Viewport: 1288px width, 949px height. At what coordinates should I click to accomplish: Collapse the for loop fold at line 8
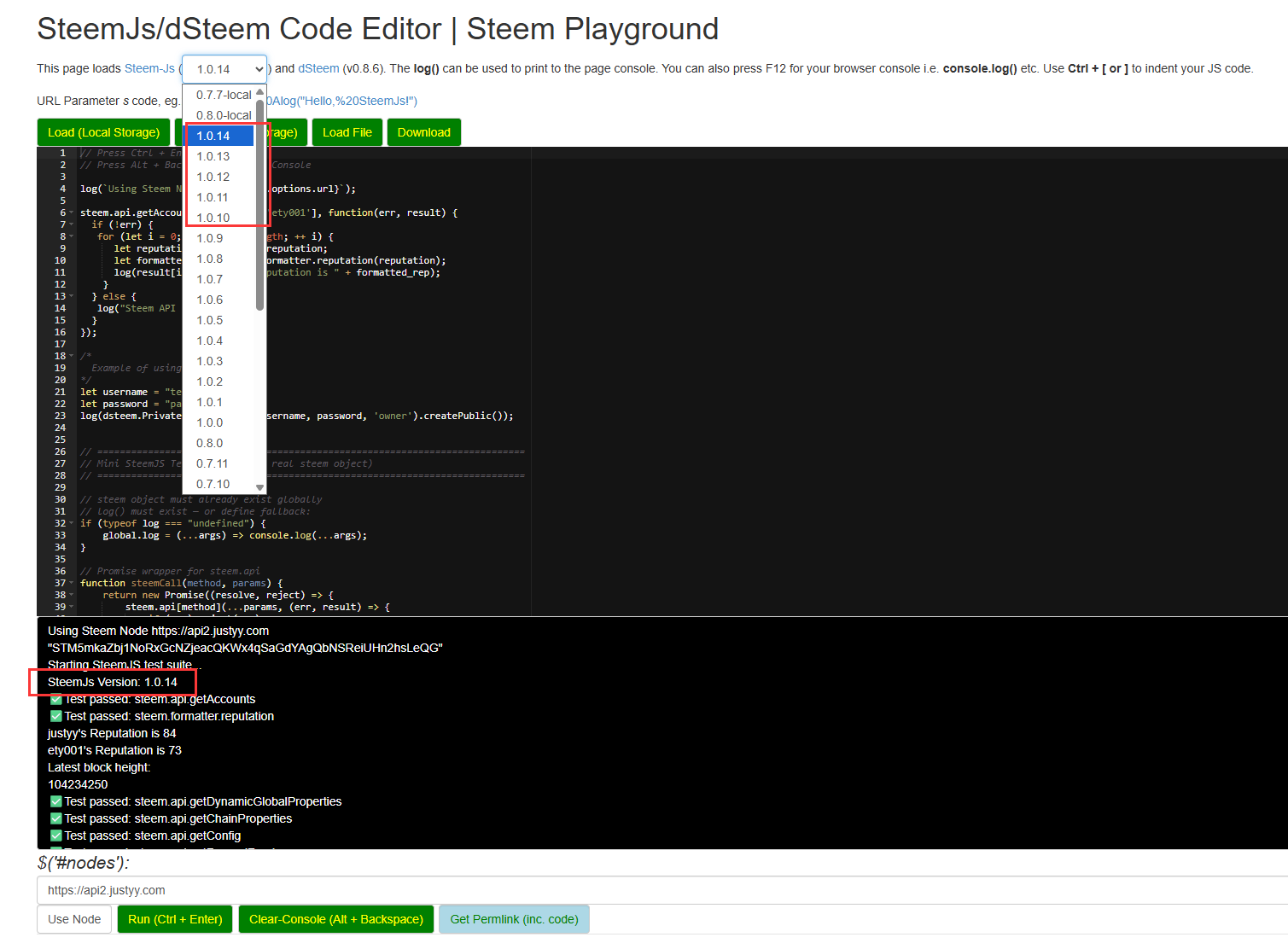point(72,236)
